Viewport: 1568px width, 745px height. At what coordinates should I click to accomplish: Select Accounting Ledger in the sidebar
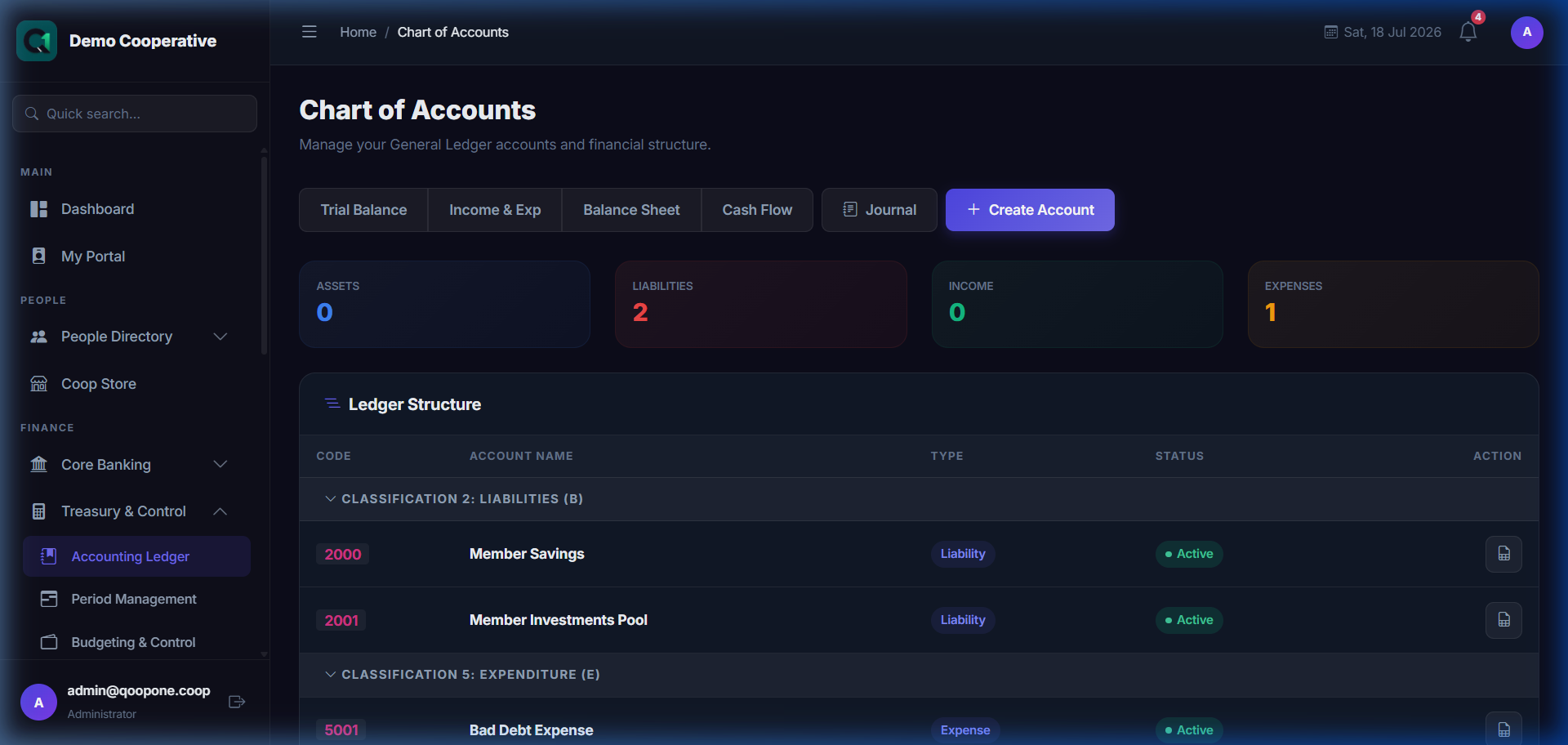click(136, 556)
